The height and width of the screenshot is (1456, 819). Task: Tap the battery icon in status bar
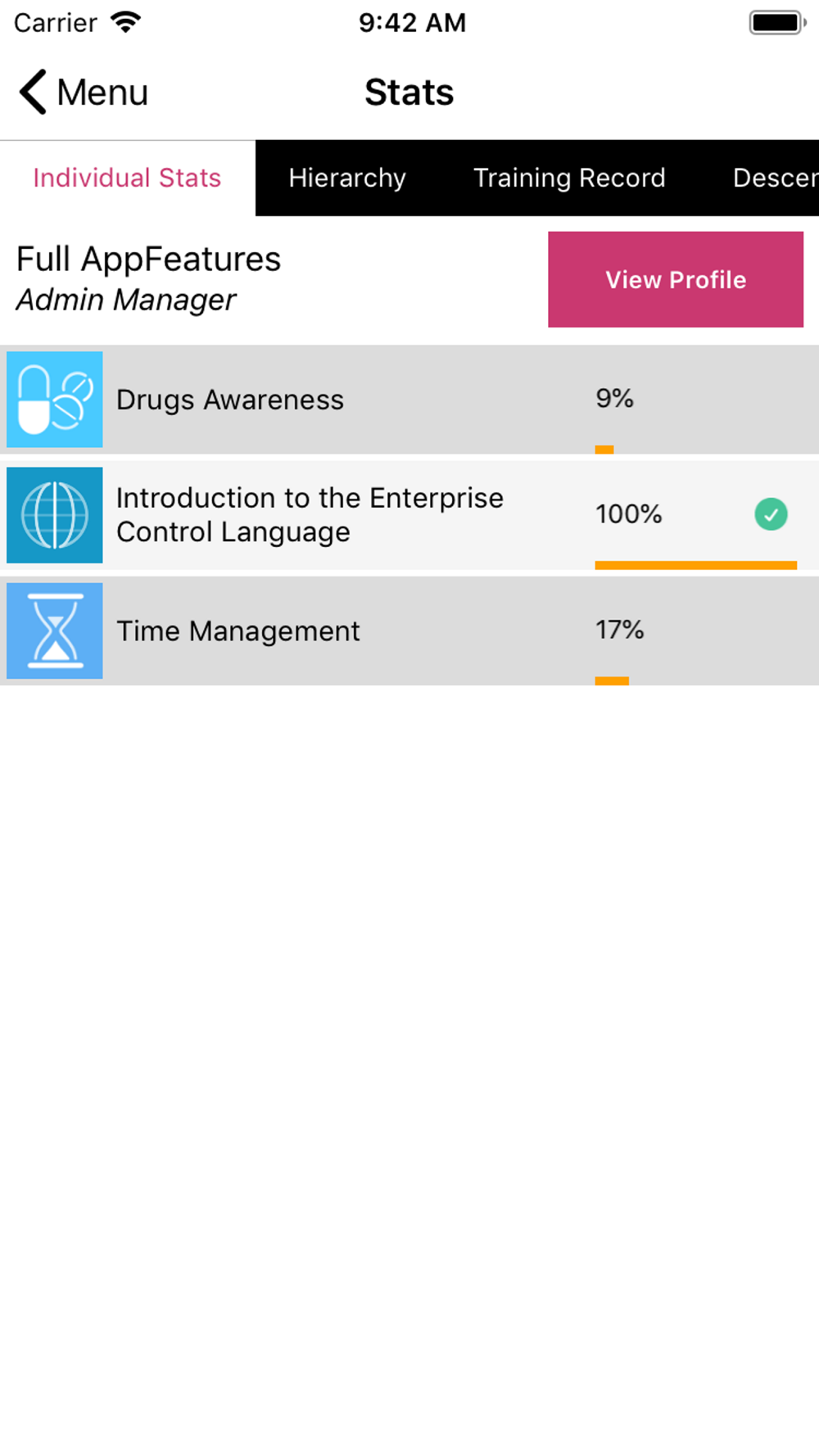point(777,22)
